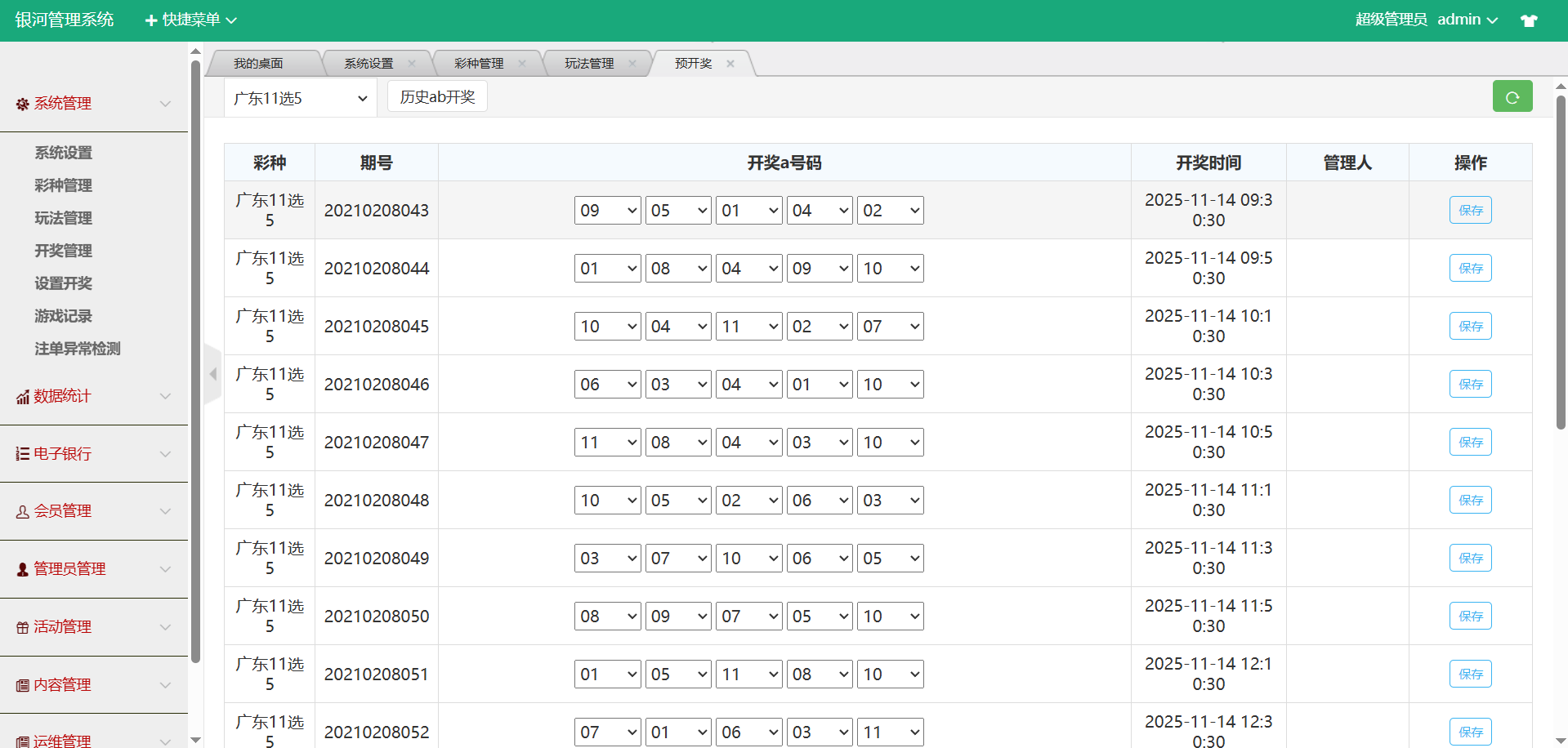This screenshot has height=748, width=1568.
Task: Click the 会员管理 user icon
Action: 22,512
